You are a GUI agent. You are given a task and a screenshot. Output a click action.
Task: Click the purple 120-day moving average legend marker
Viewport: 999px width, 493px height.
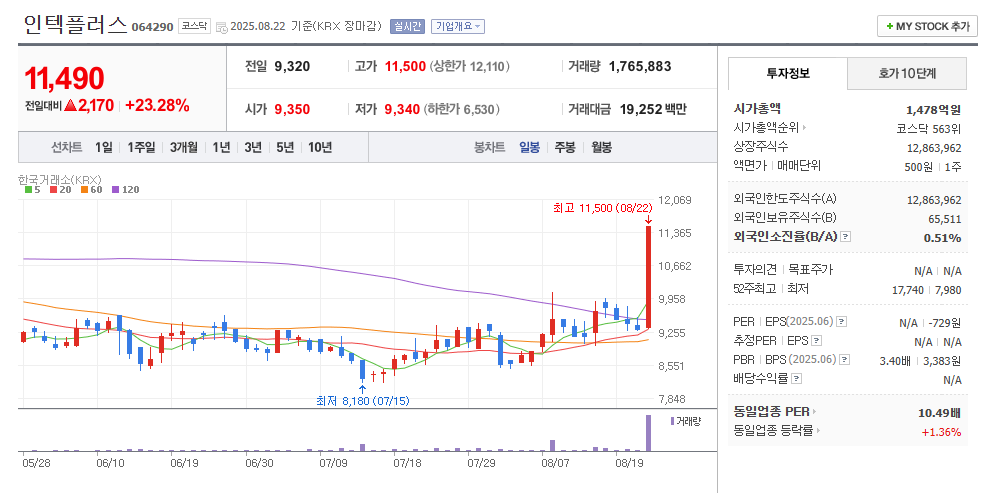click(x=115, y=190)
